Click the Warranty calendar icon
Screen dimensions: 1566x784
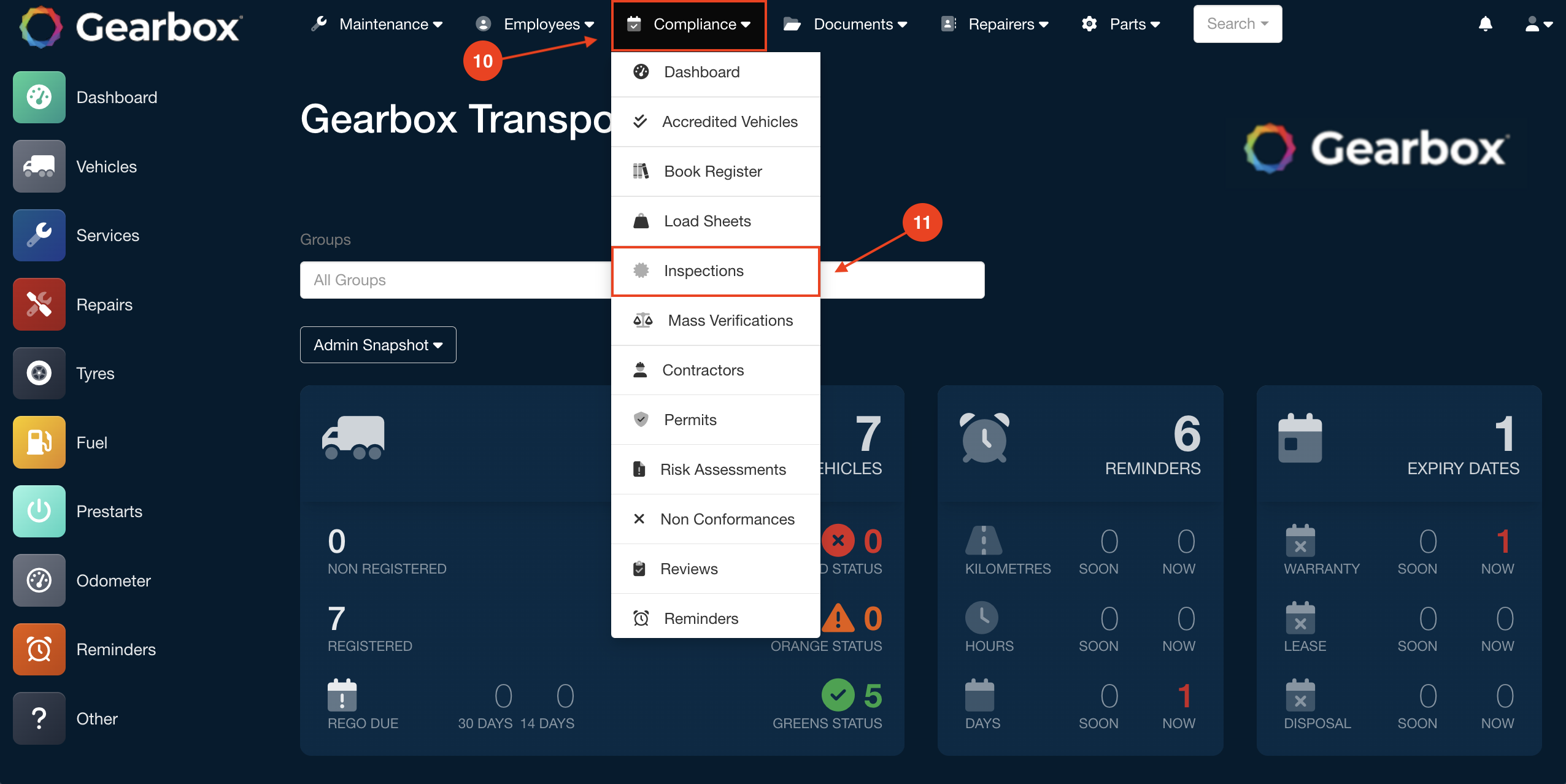(1300, 540)
